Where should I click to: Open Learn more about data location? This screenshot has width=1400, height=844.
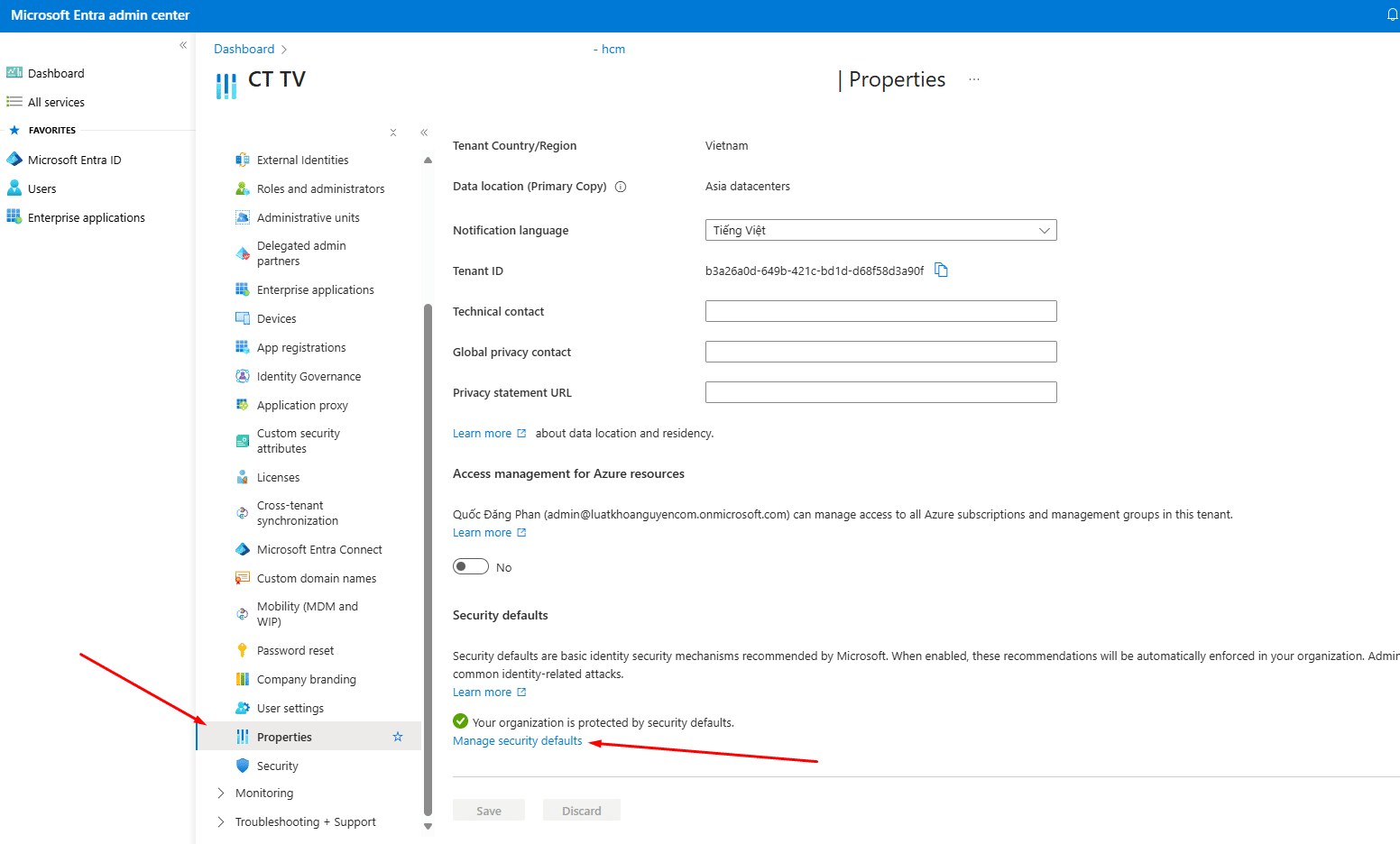[x=489, y=433]
